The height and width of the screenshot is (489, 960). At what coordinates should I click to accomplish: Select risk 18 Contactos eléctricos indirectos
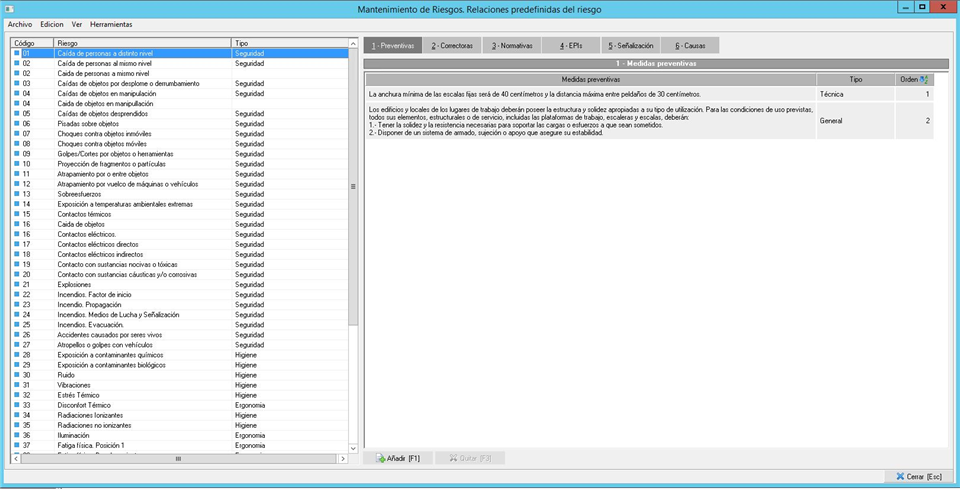click(180, 255)
